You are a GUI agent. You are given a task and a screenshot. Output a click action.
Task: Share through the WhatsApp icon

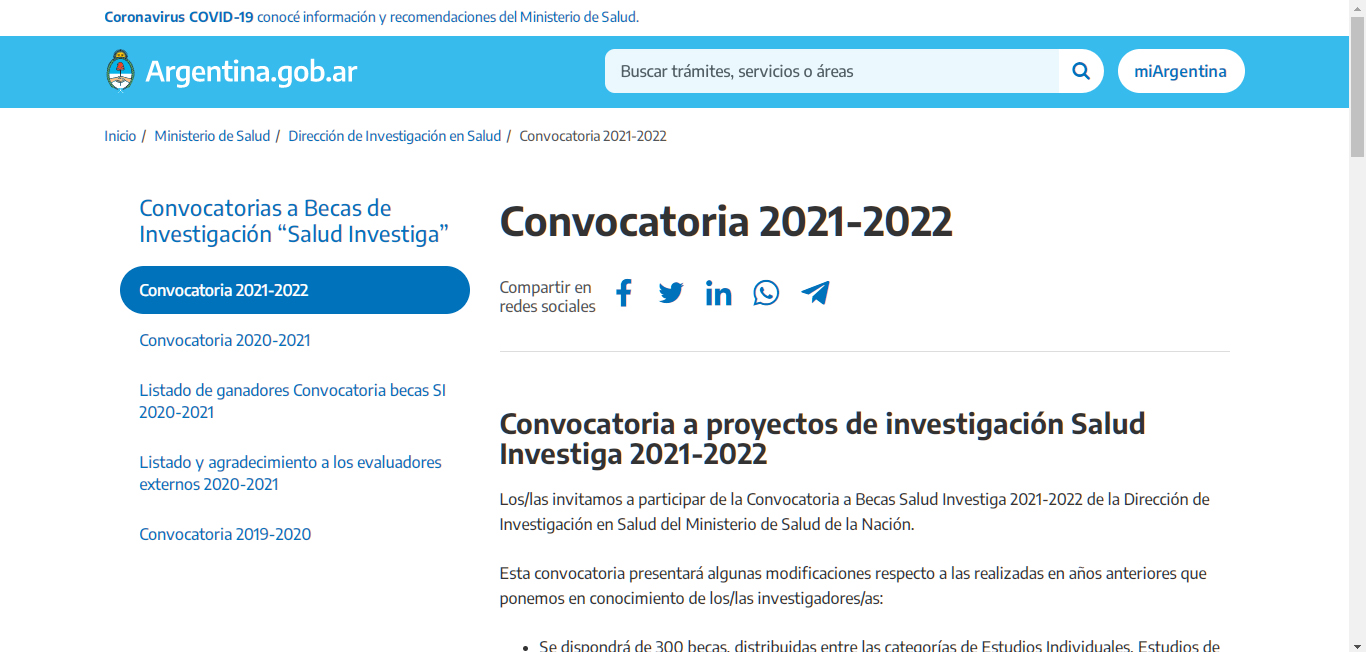click(766, 293)
